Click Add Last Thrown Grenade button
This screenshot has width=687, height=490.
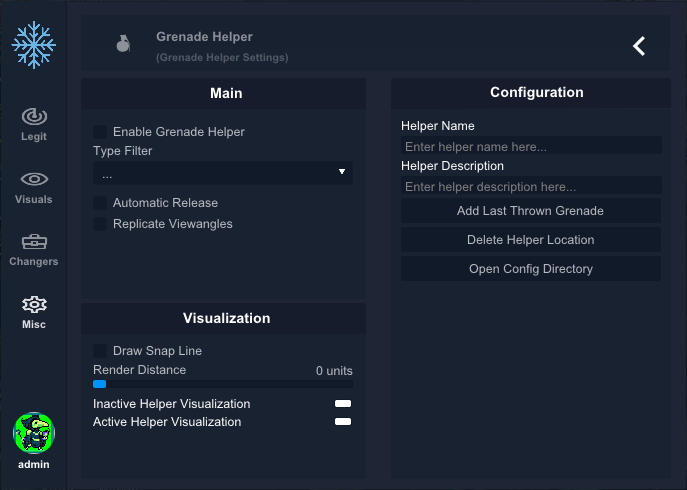(531, 211)
